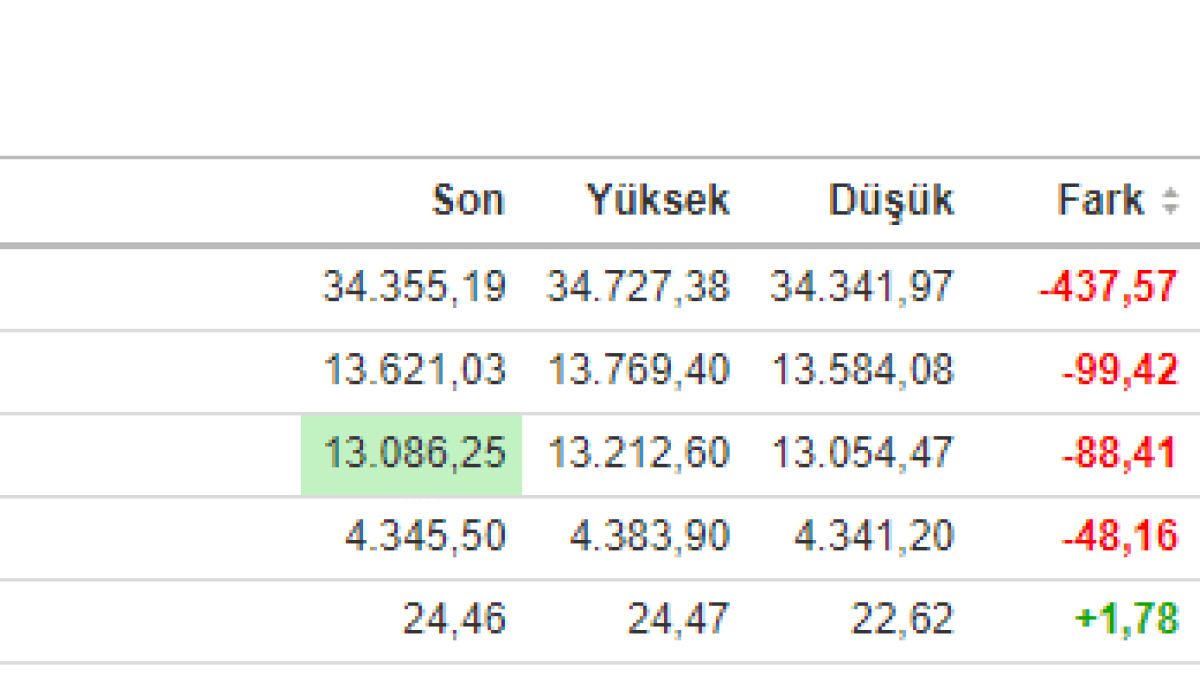Click the Yüksek value 4.383,90
1200x675 pixels.
coord(649,537)
